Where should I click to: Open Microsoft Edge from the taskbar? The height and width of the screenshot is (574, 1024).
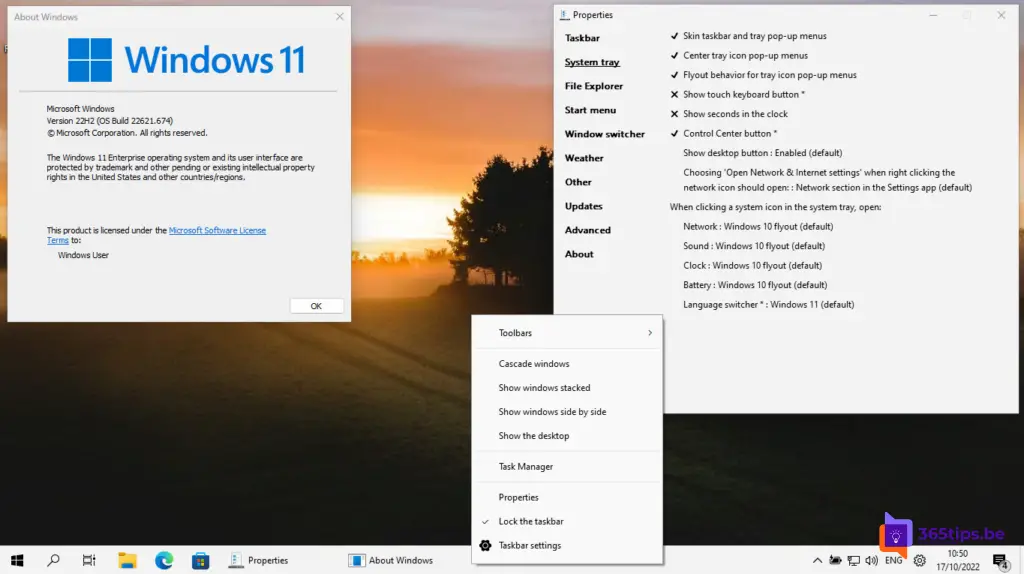(x=164, y=560)
